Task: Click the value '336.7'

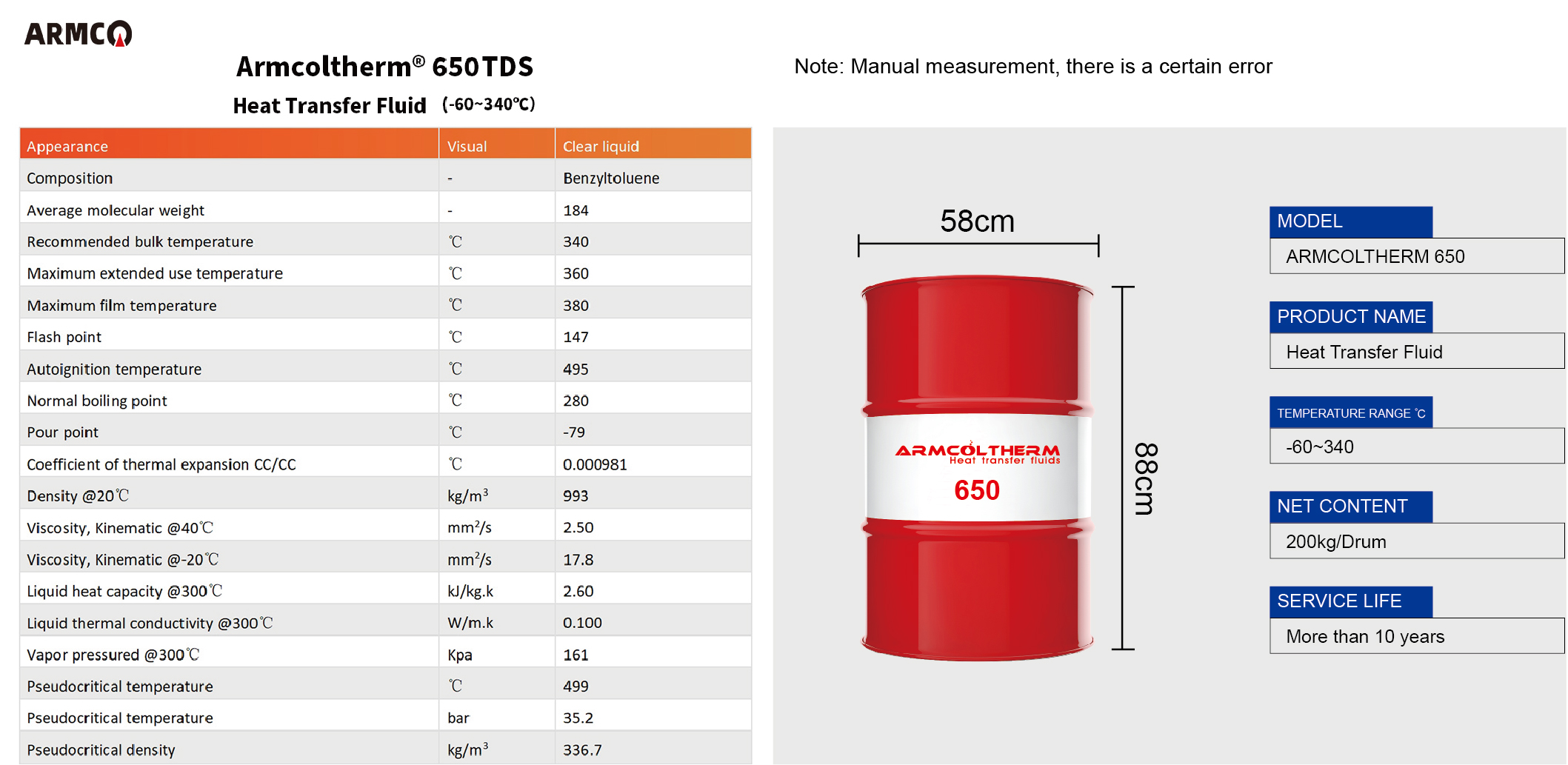Action: coord(582,750)
